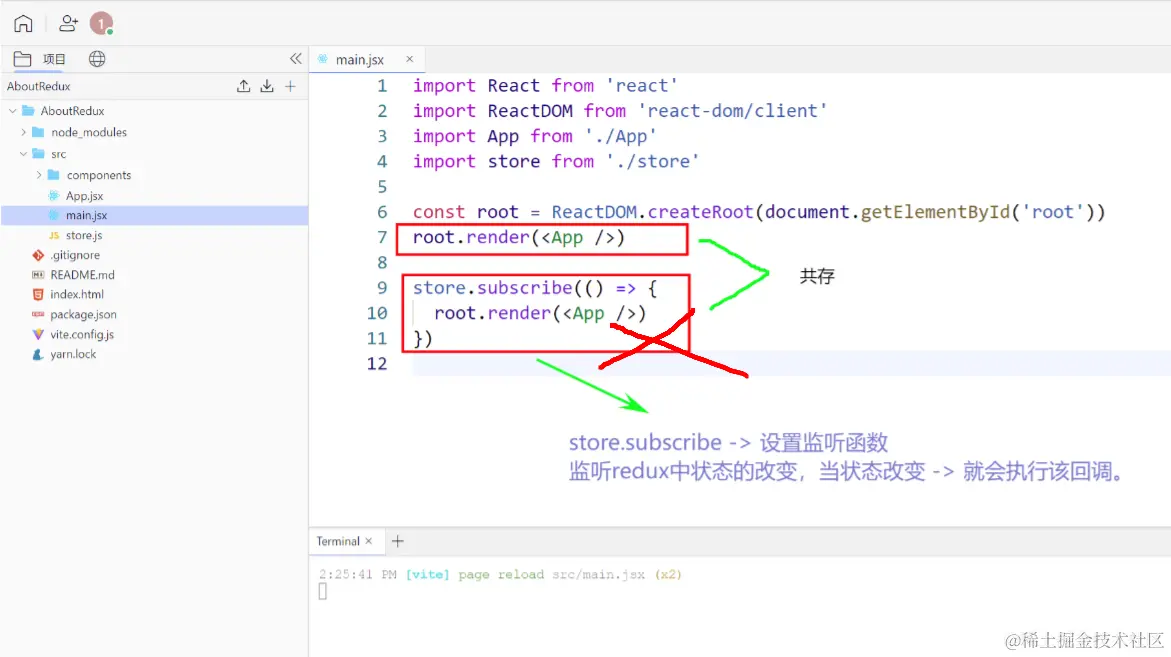Click the markdown icon beside README.md
1171x657 pixels.
[x=38, y=275]
